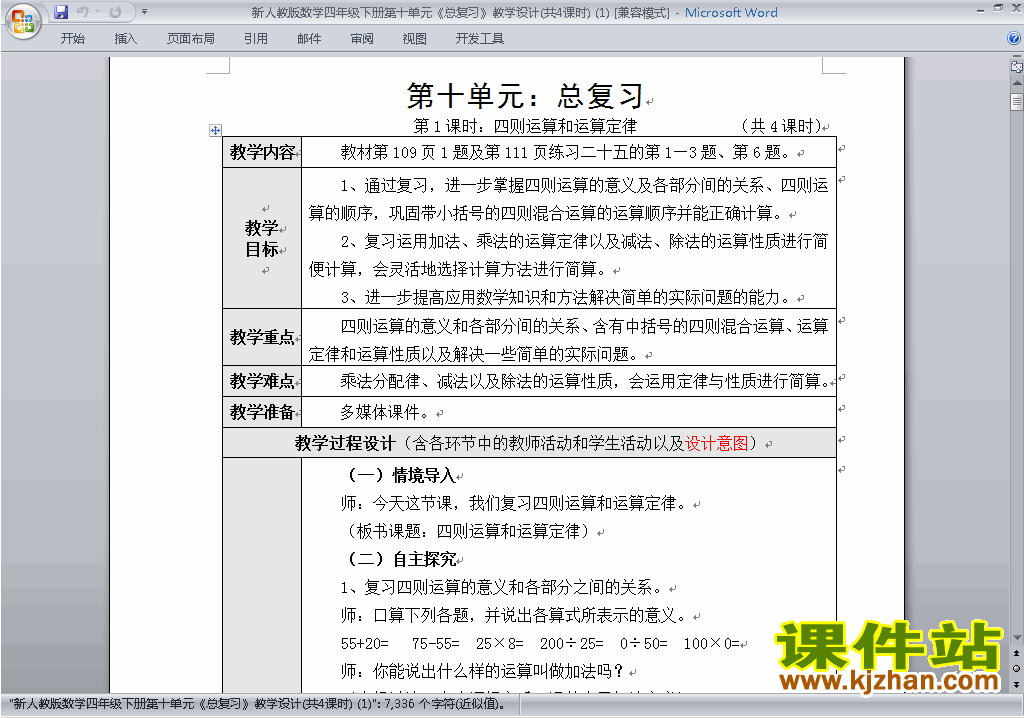This screenshot has height=718, width=1024.
Task: Go to previous page double-arrow button
Action: tap(1016, 653)
